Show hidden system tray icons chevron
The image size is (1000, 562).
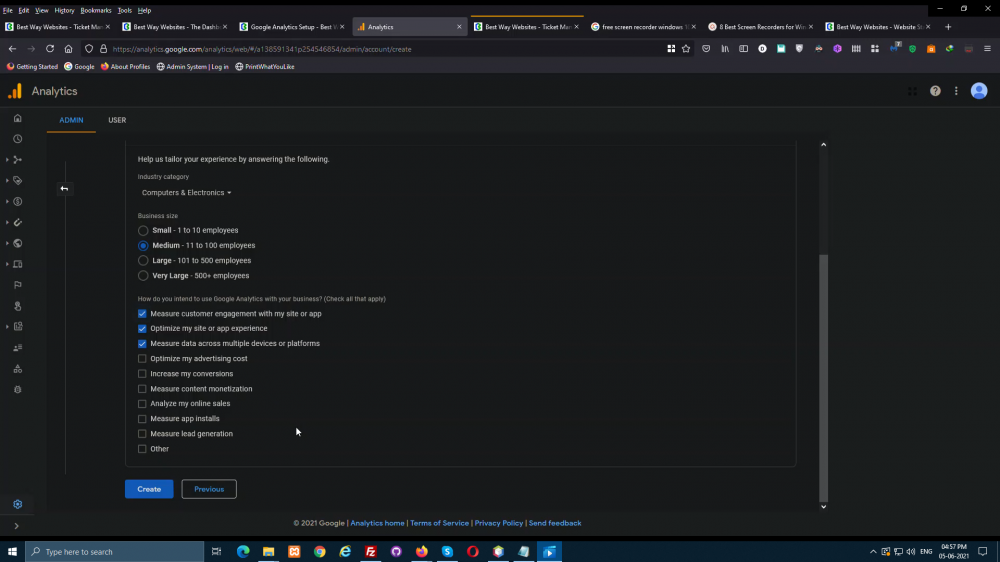[x=873, y=552]
